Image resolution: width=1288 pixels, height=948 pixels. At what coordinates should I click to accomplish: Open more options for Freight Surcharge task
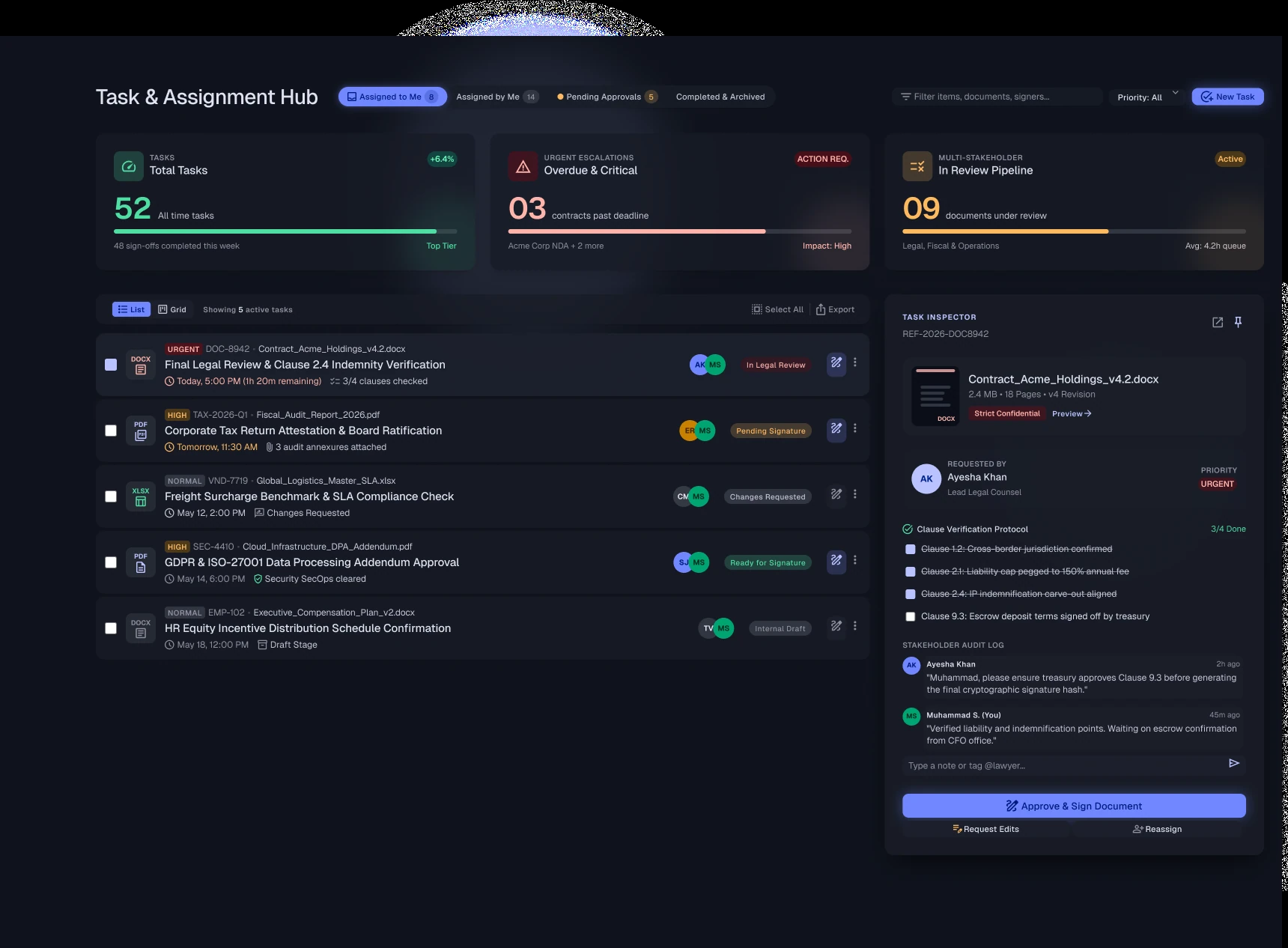855,494
